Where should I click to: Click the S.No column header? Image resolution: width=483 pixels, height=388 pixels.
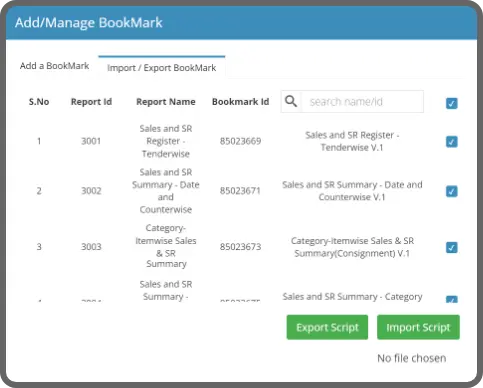[x=39, y=102]
